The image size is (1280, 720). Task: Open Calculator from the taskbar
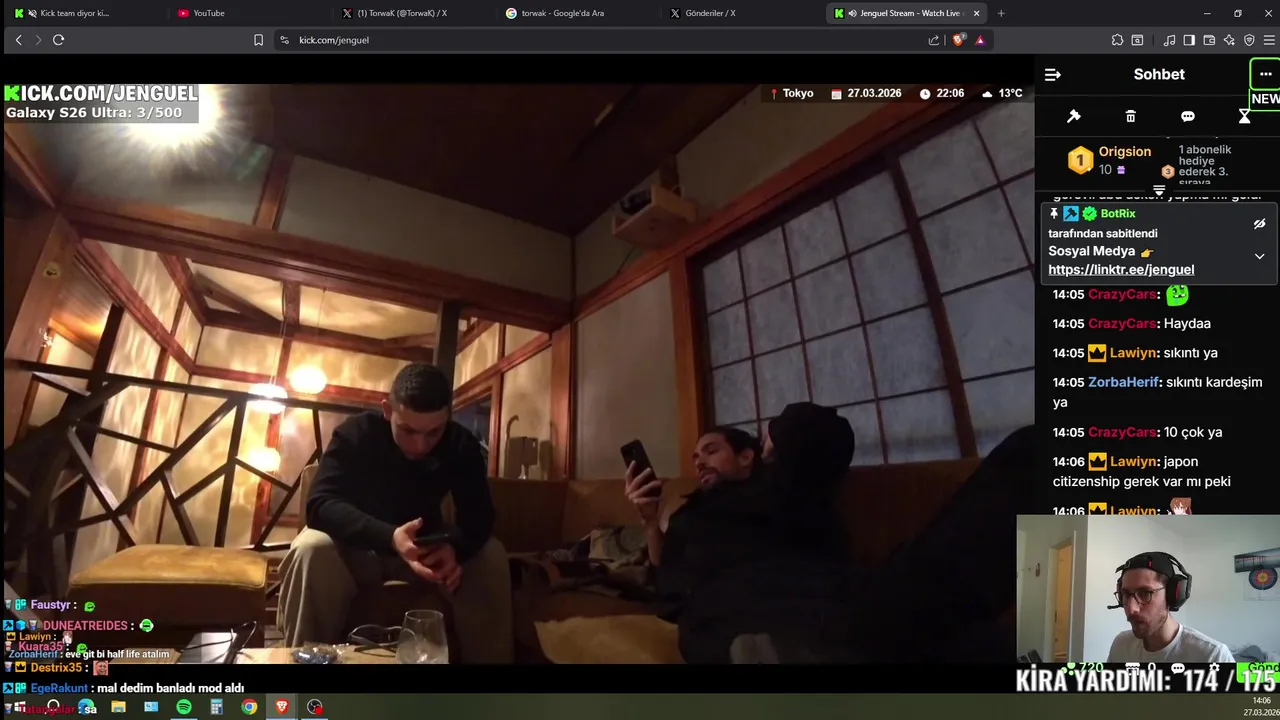216,707
